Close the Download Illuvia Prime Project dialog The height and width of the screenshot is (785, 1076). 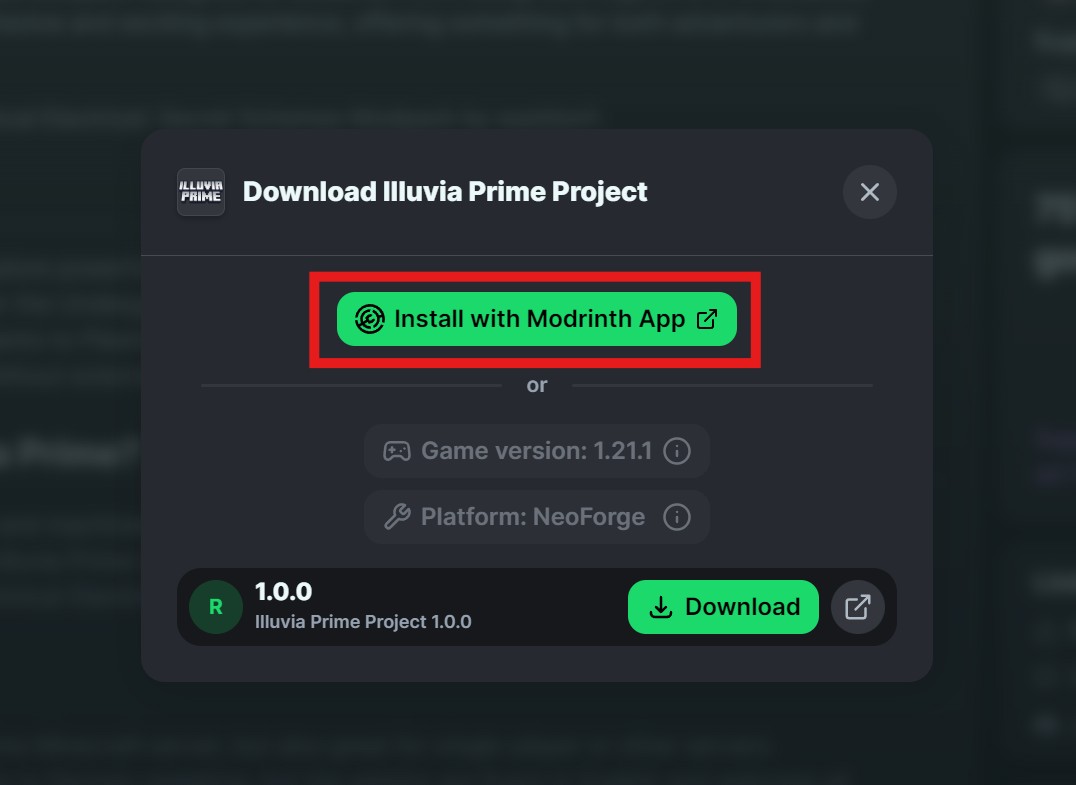click(x=869, y=192)
